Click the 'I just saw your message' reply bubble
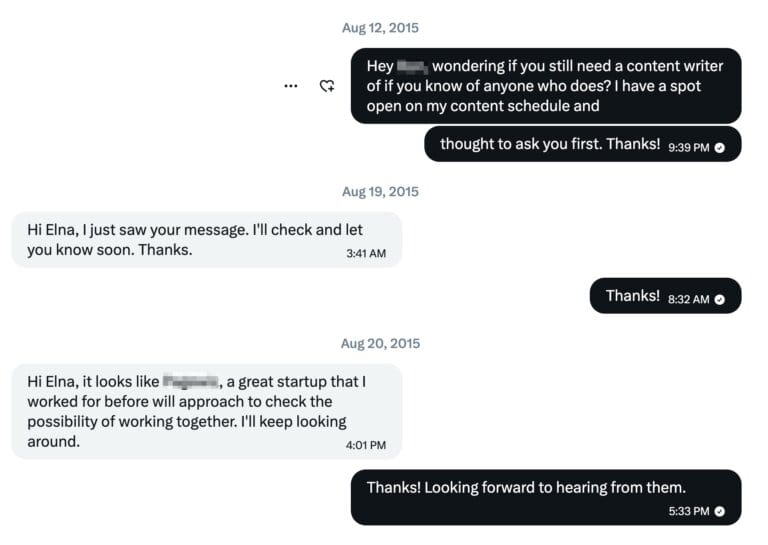 click(x=205, y=240)
